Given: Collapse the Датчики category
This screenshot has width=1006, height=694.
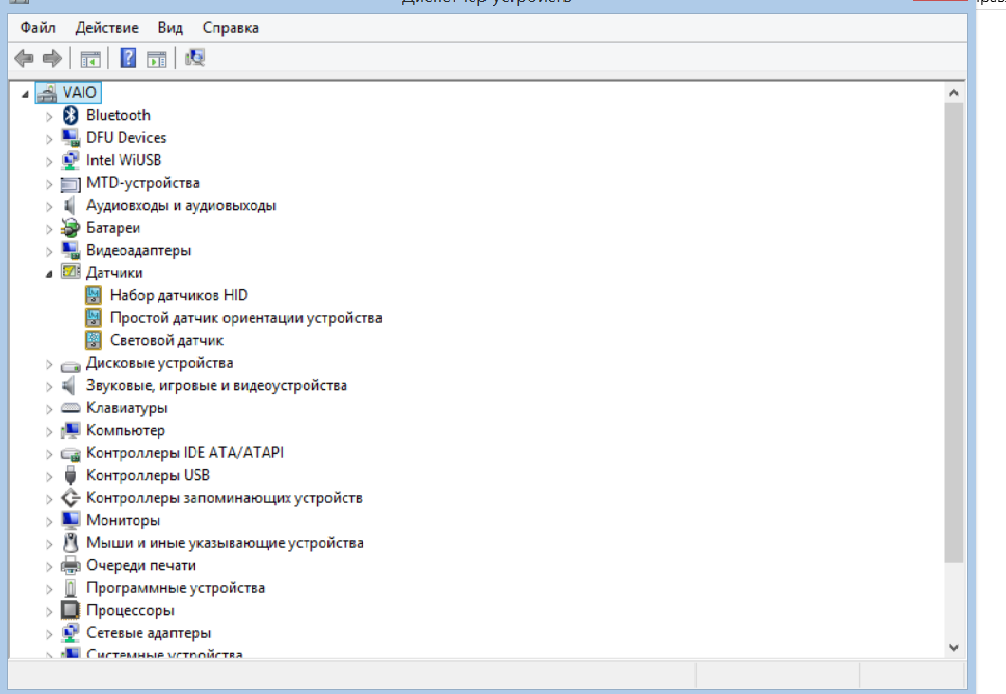Looking at the screenshot, I should coord(49,273).
